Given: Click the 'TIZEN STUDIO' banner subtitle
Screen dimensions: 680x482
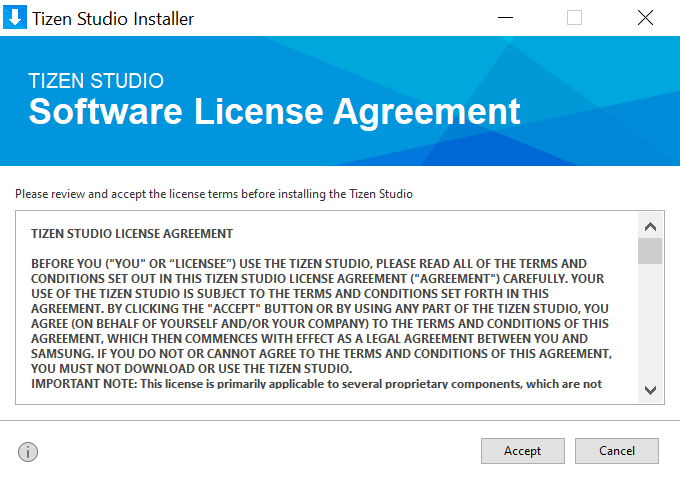Looking at the screenshot, I should 96,81.
